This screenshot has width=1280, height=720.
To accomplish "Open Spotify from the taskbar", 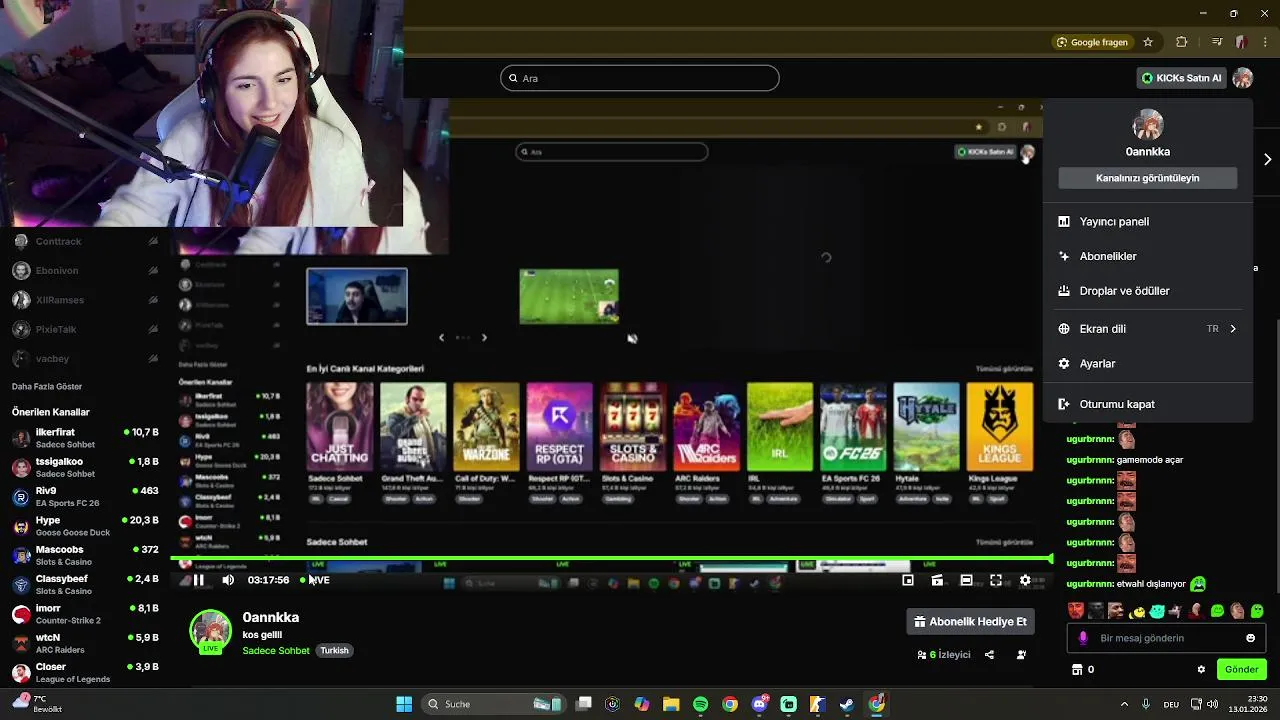I will point(700,704).
